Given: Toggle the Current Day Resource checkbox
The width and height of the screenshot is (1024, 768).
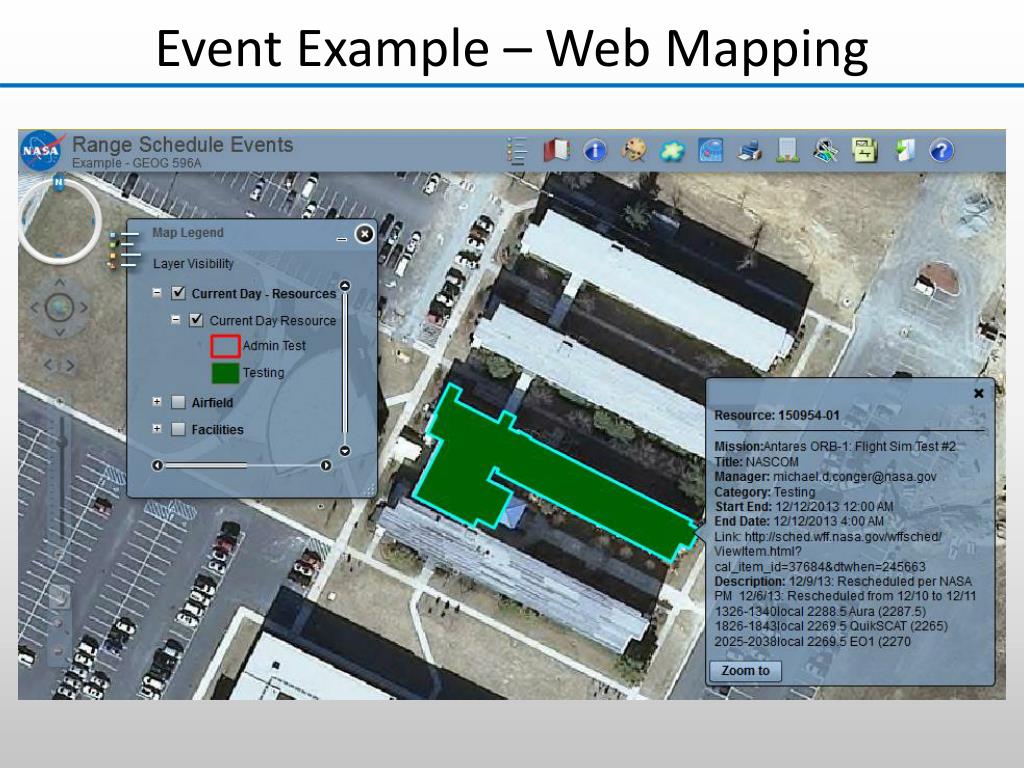Looking at the screenshot, I should (196, 320).
